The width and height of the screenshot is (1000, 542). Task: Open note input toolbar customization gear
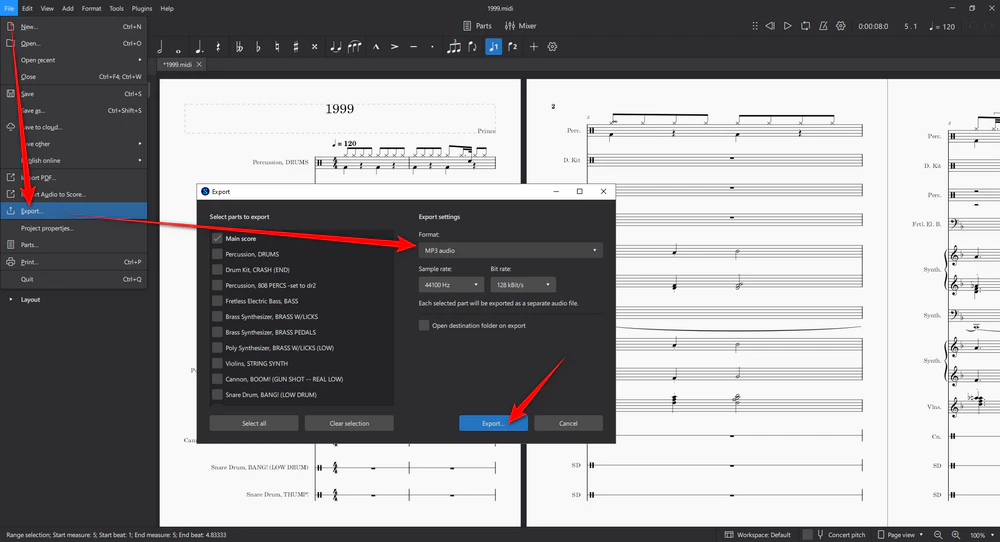pos(552,47)
